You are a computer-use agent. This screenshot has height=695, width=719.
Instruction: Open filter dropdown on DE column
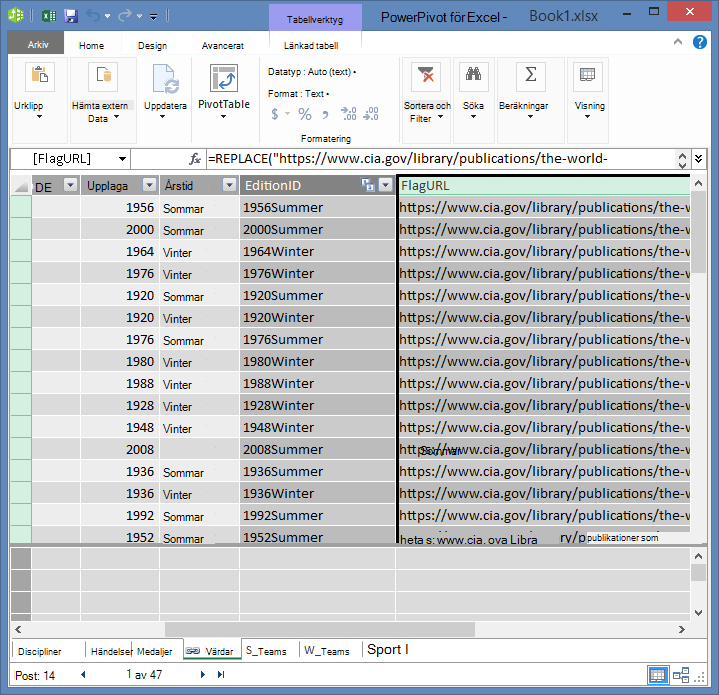coord(71,185)
